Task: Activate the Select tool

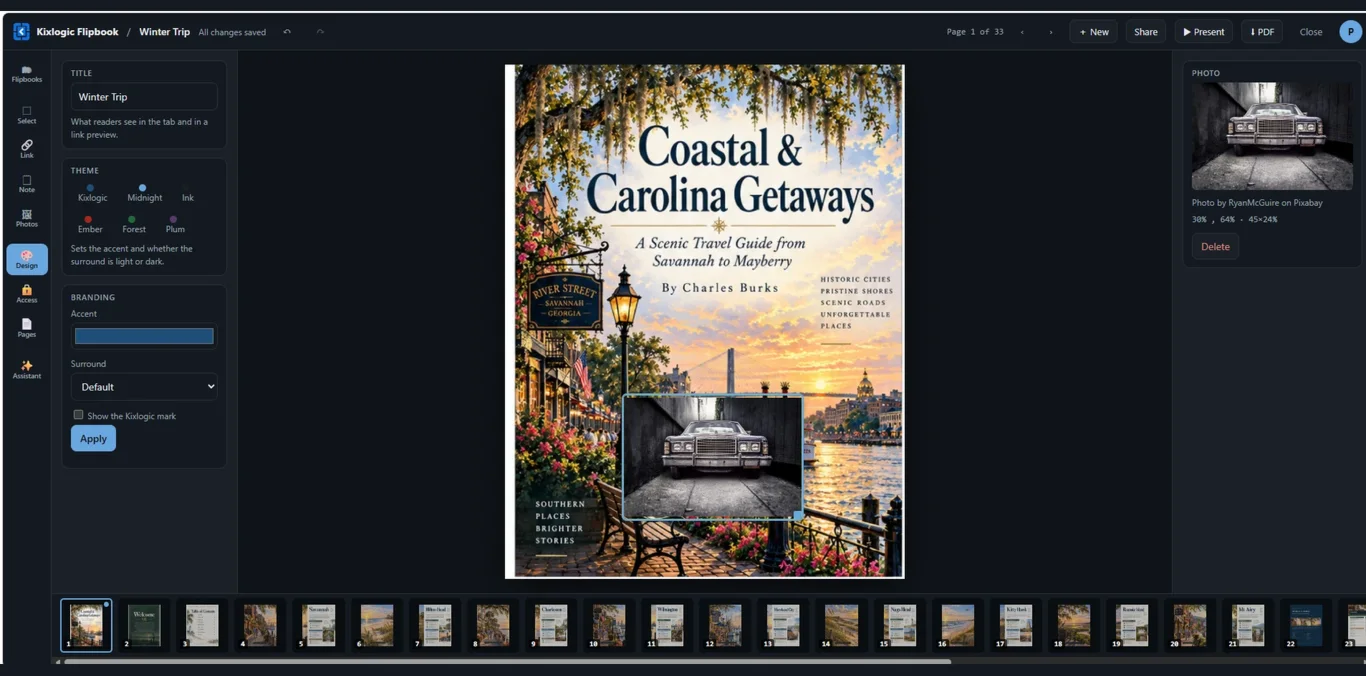Action: click(27, 115)
